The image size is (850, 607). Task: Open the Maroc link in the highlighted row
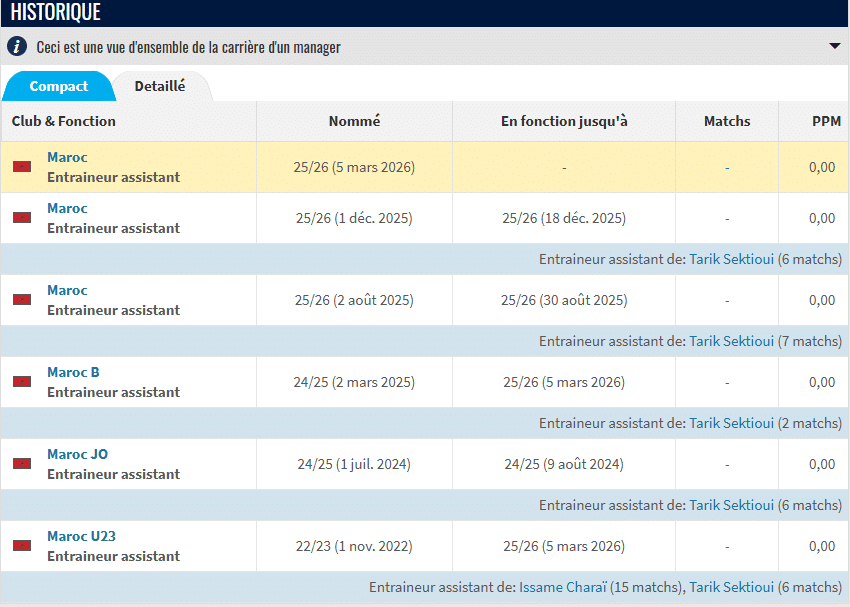click(67, 157)
